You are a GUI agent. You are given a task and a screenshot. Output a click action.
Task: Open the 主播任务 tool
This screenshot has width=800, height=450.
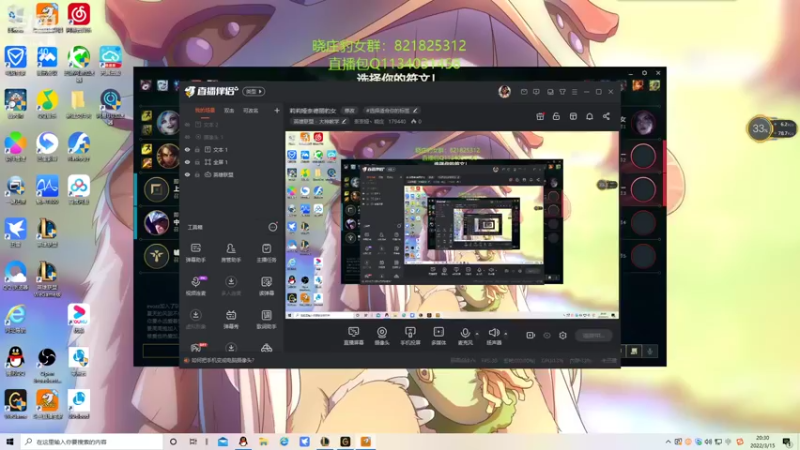266,253
